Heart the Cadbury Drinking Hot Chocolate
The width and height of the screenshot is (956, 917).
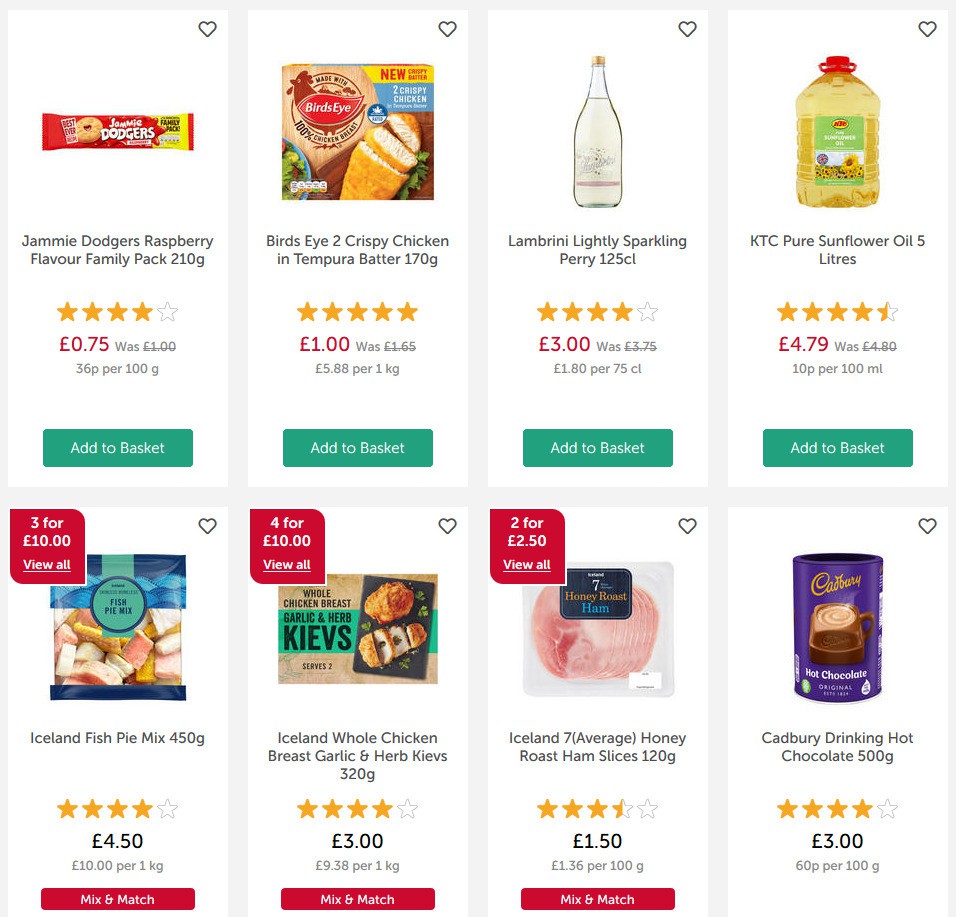(x=927, y=526)
